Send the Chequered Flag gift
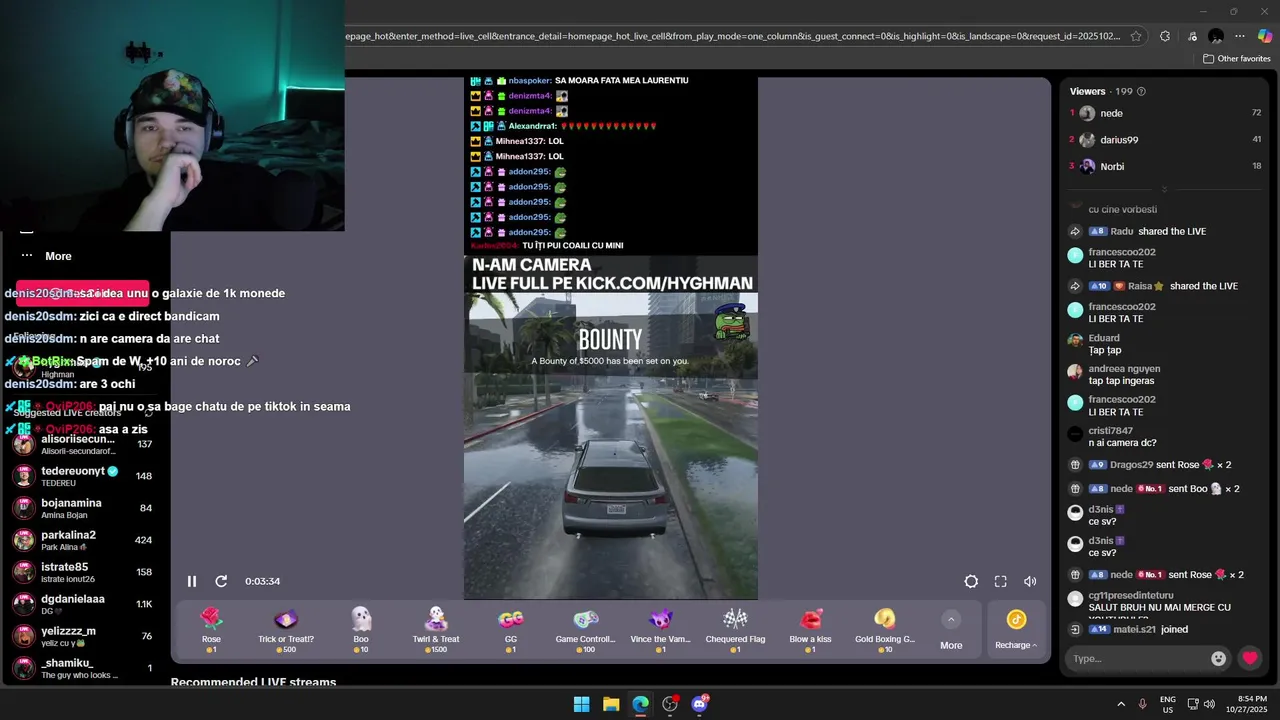 tap(735, 630)
